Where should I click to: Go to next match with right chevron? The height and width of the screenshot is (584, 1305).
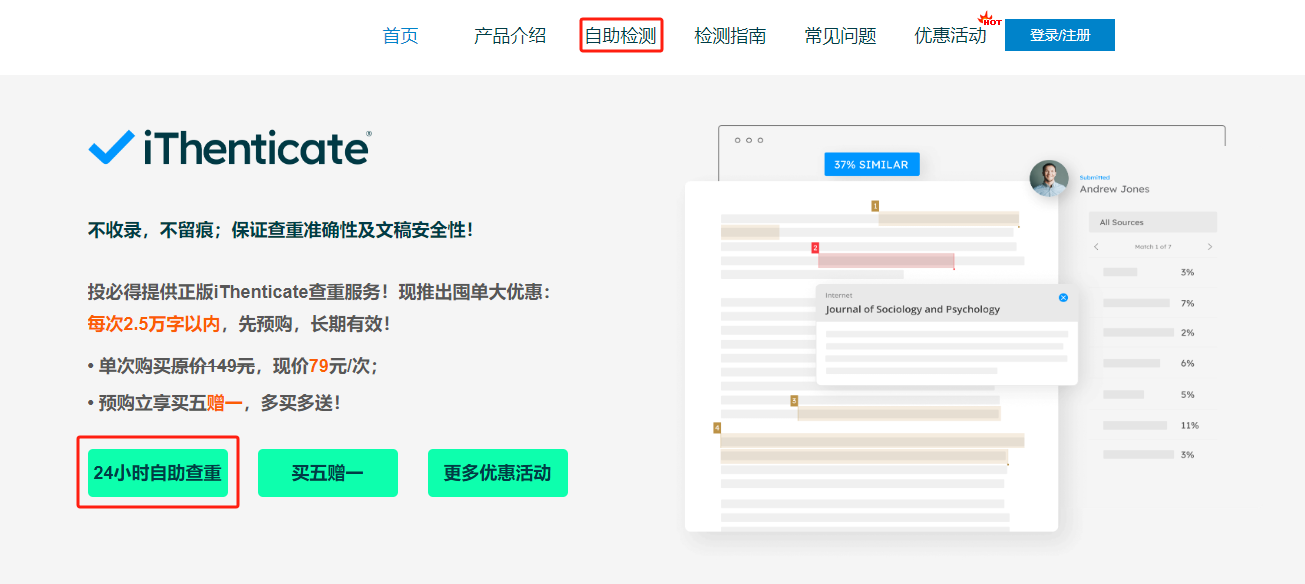(x=1210, y=246)
